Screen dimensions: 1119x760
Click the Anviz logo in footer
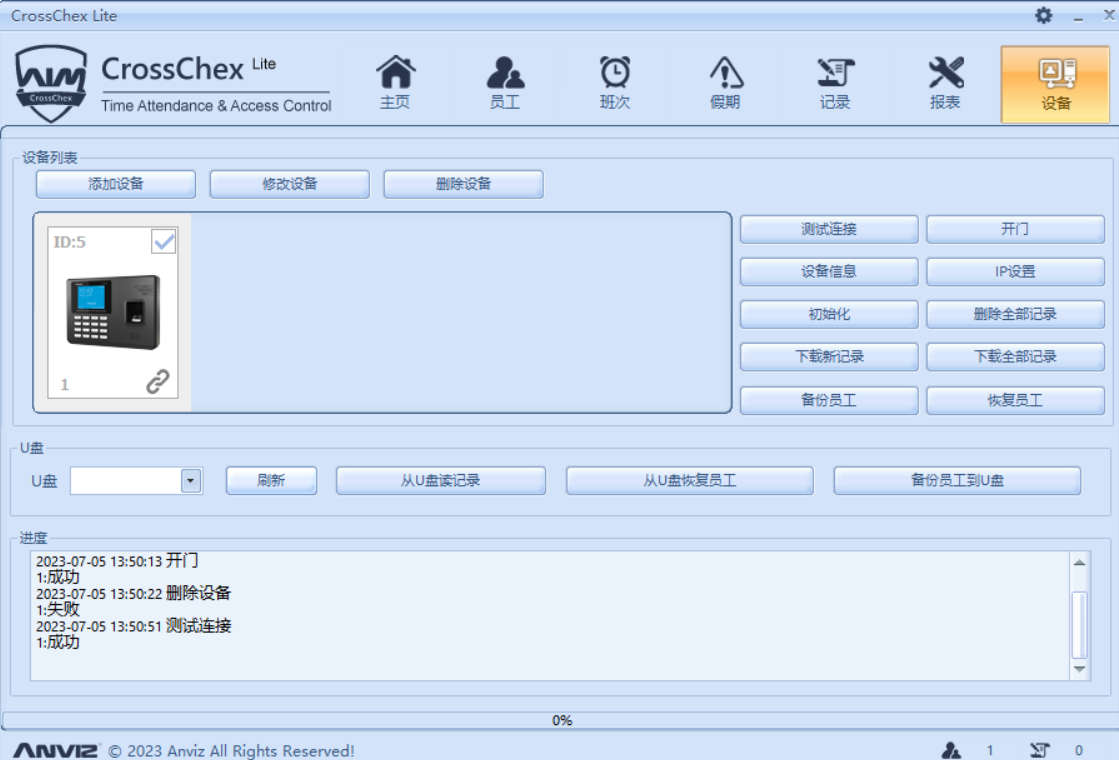tap(56, 750)
